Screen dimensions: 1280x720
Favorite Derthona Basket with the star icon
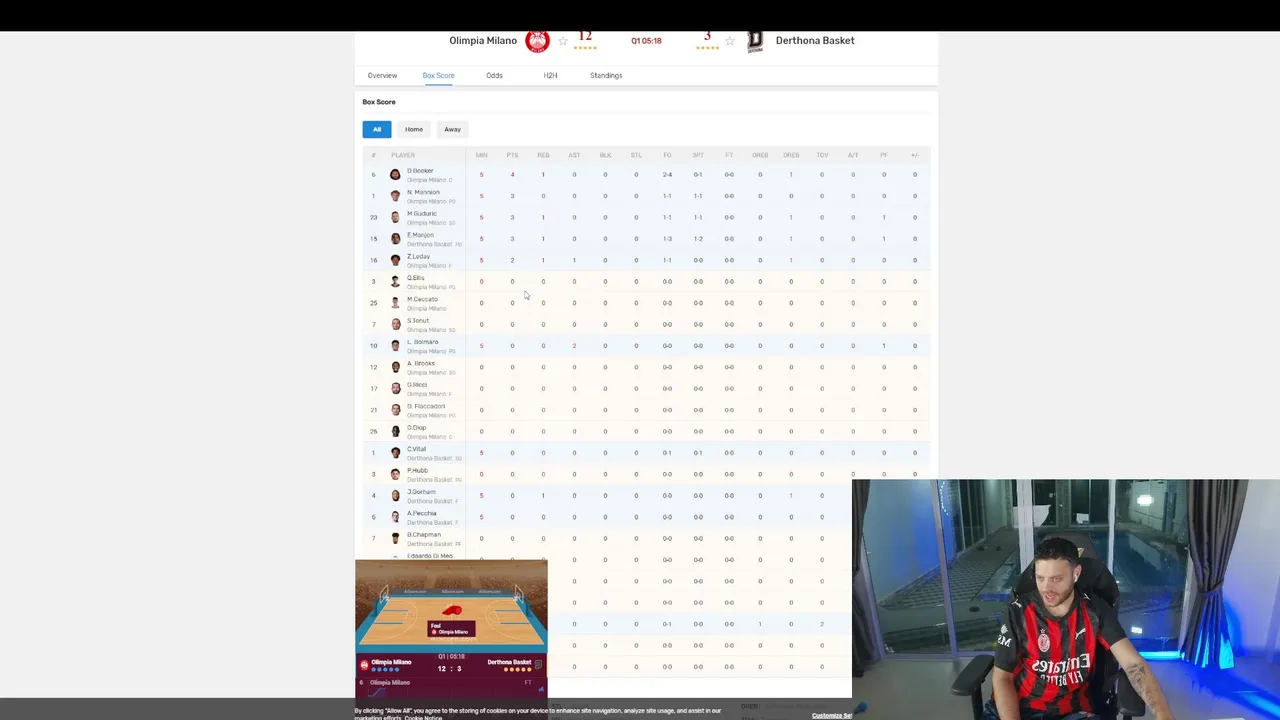coord(729,41)
